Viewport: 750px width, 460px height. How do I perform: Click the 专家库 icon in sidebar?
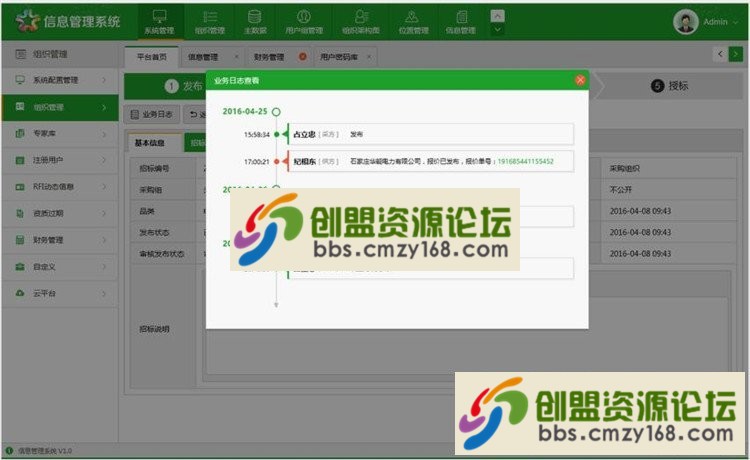click(20, 133)
